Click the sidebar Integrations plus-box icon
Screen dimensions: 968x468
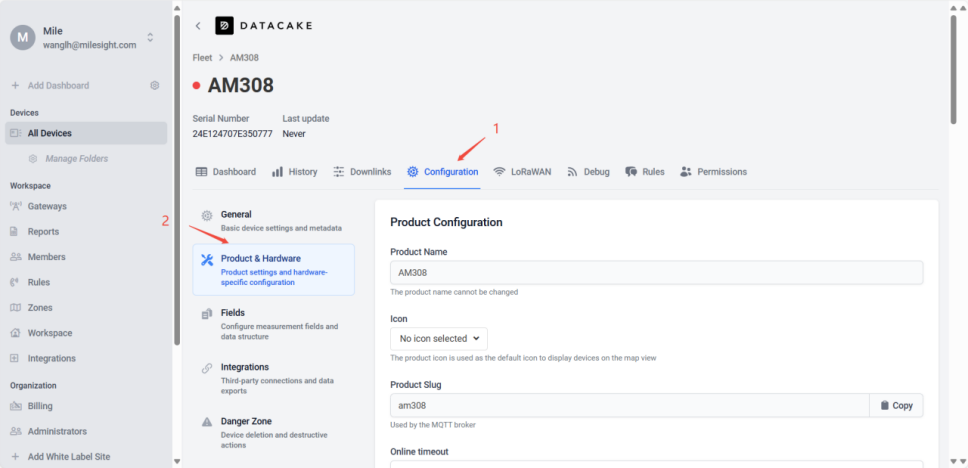coord(15,358)
